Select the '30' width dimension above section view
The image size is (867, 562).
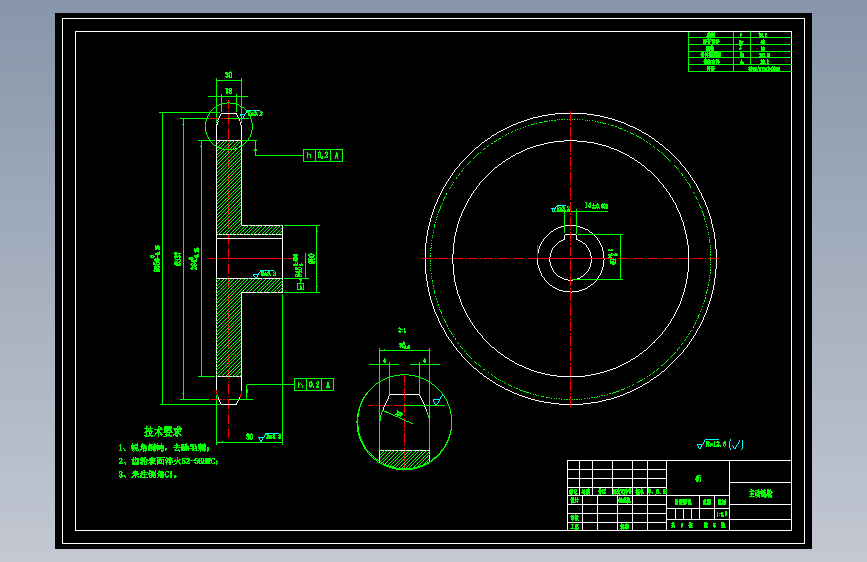point(228,75)
